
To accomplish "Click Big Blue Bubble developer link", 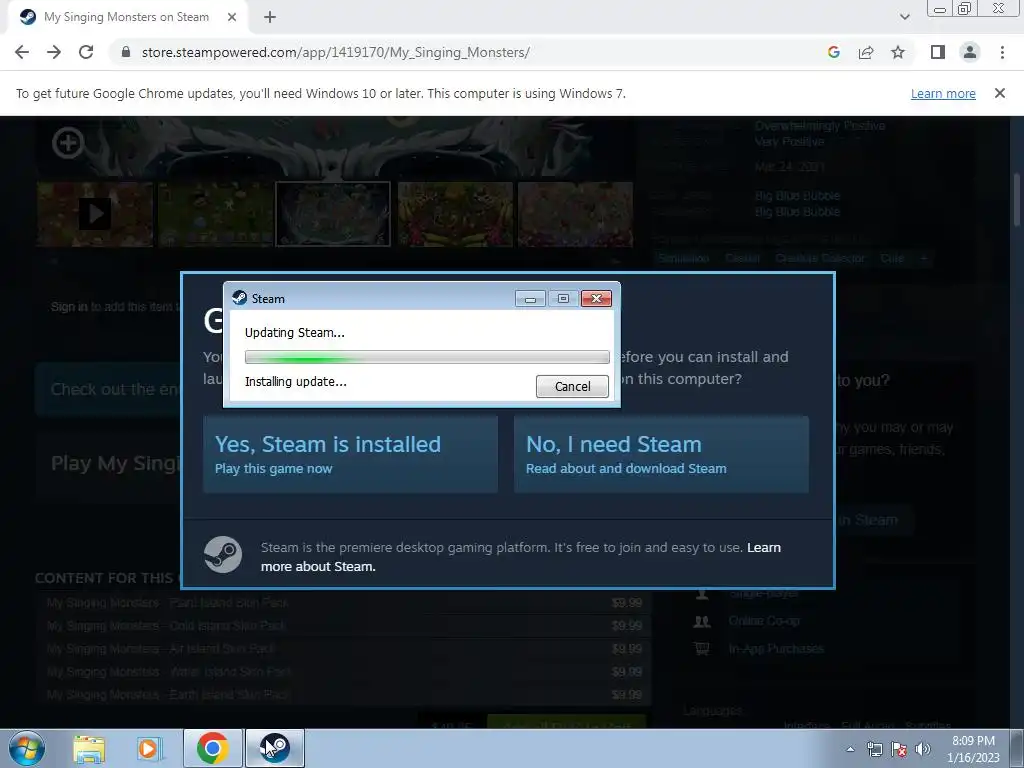I will [797, 195].
